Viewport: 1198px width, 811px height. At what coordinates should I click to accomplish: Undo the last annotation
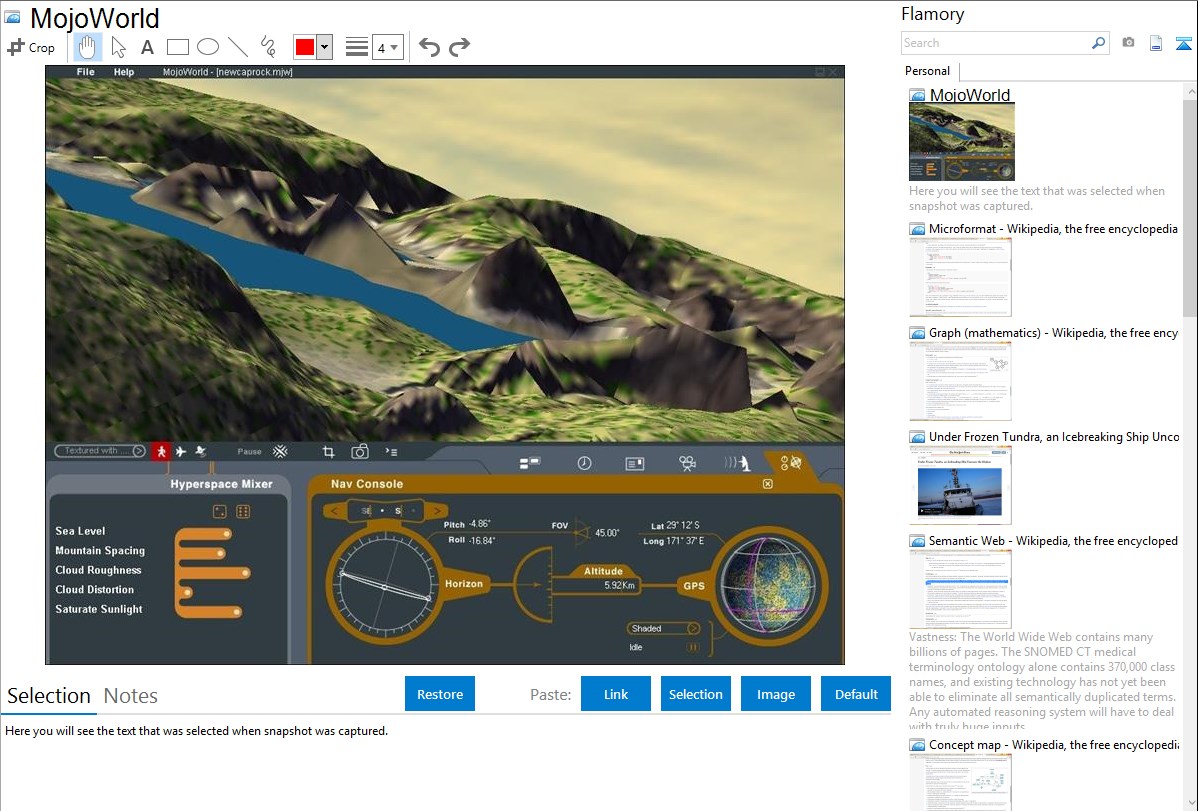coord(429,47)
